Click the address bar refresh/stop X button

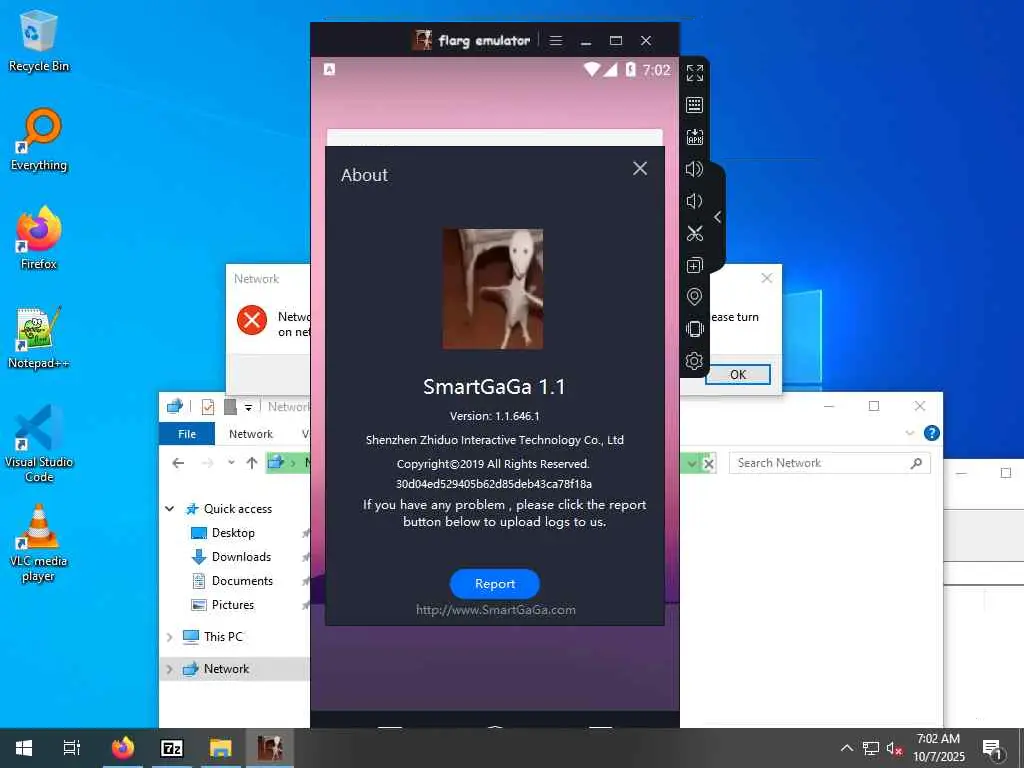click(709, 464)
